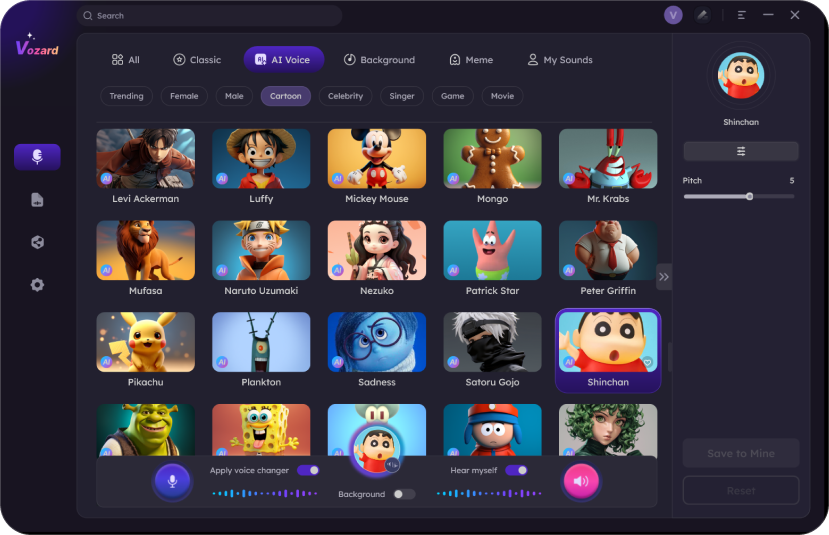This screenshot has width=829, height=535.
Task: Open the My Sounds tab
Action: [560, 60]
